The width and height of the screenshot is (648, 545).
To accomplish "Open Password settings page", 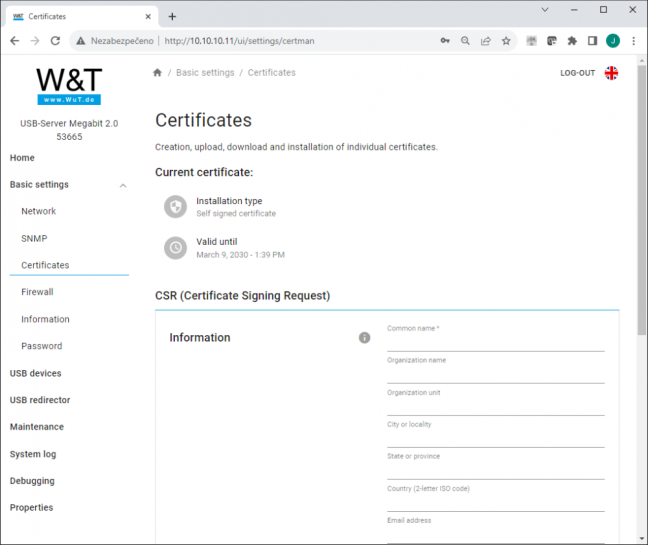I will 42,346.
